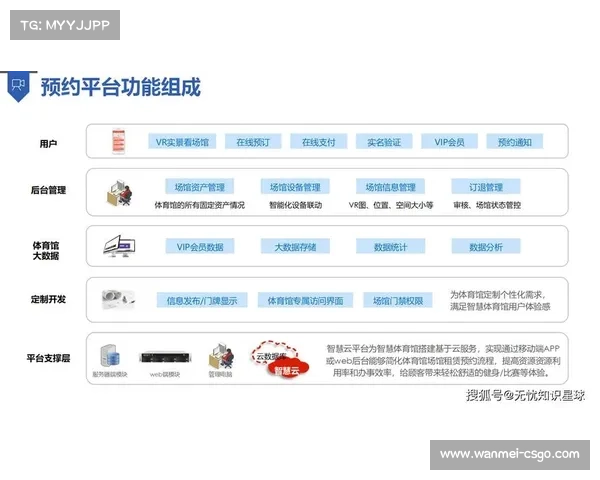Click the 体育馆大数据 row label
Viewport: 600px width, 480px height.
46,250
